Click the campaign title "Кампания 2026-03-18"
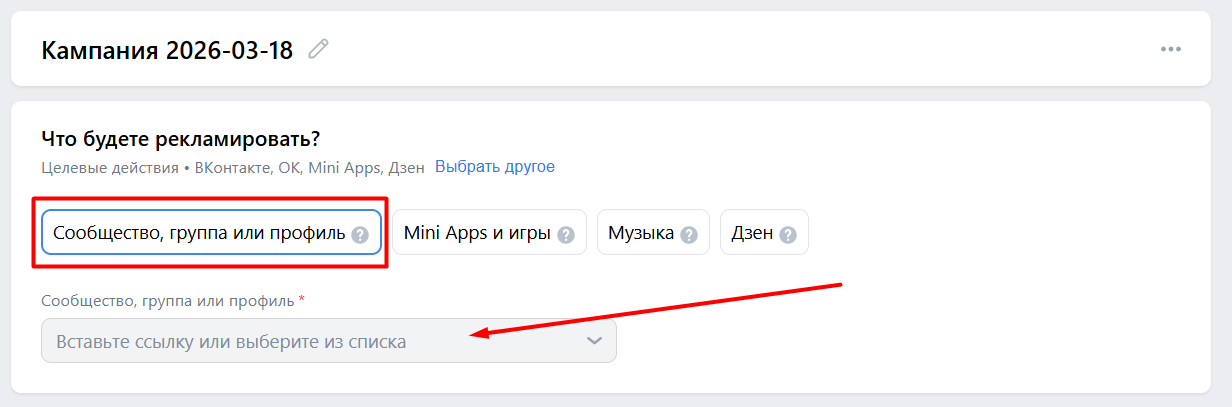Image resolution: width=1232 pixels, height=407 pixels. click(167, 50)
